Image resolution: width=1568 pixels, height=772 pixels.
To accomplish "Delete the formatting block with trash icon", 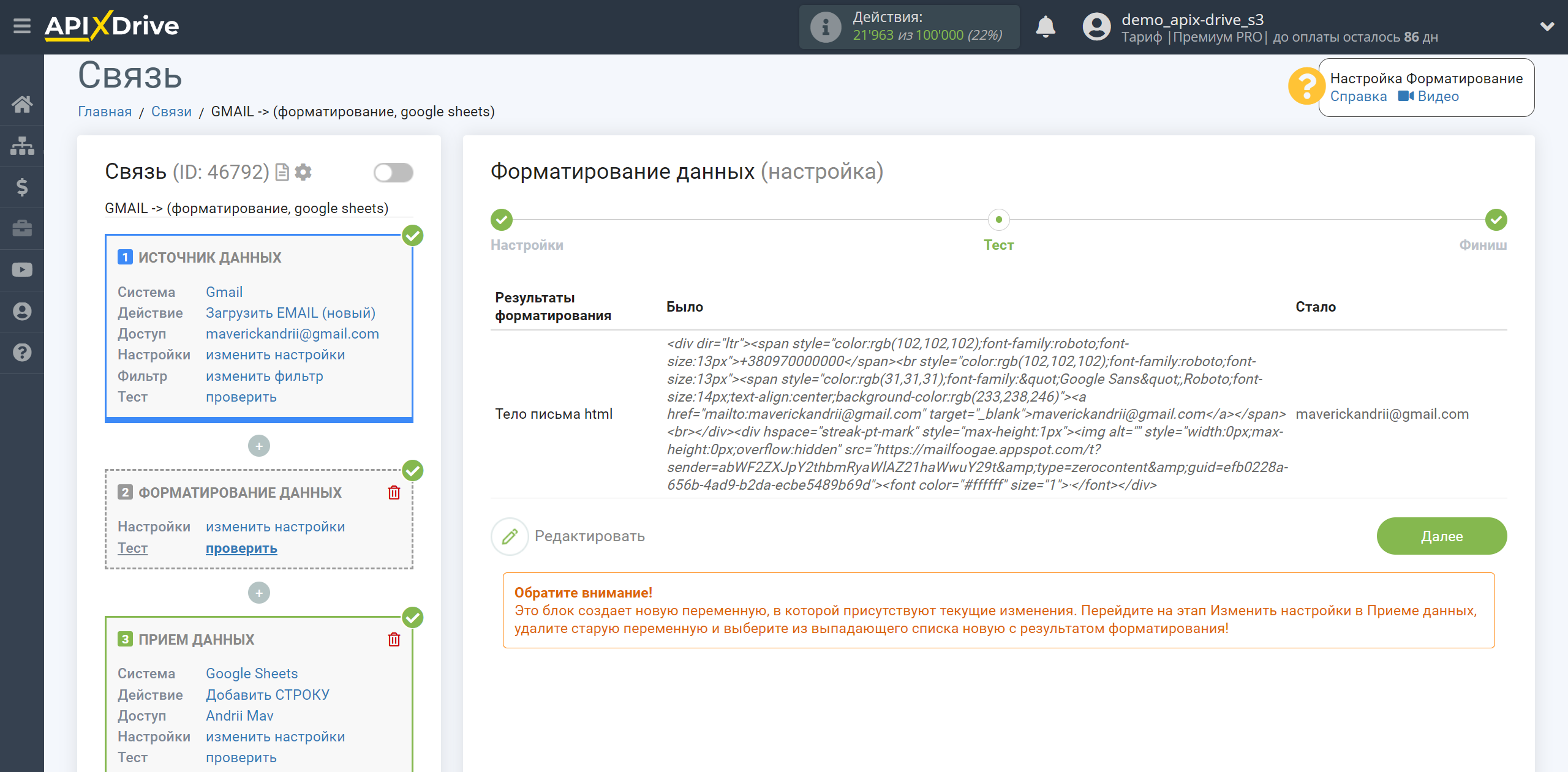I will [394, 492].
